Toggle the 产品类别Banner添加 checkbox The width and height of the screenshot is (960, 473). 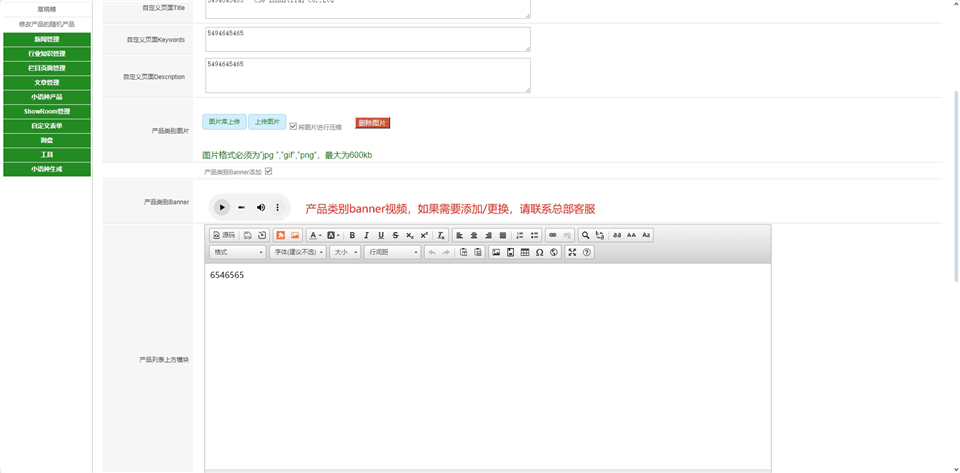coord(268,171)
